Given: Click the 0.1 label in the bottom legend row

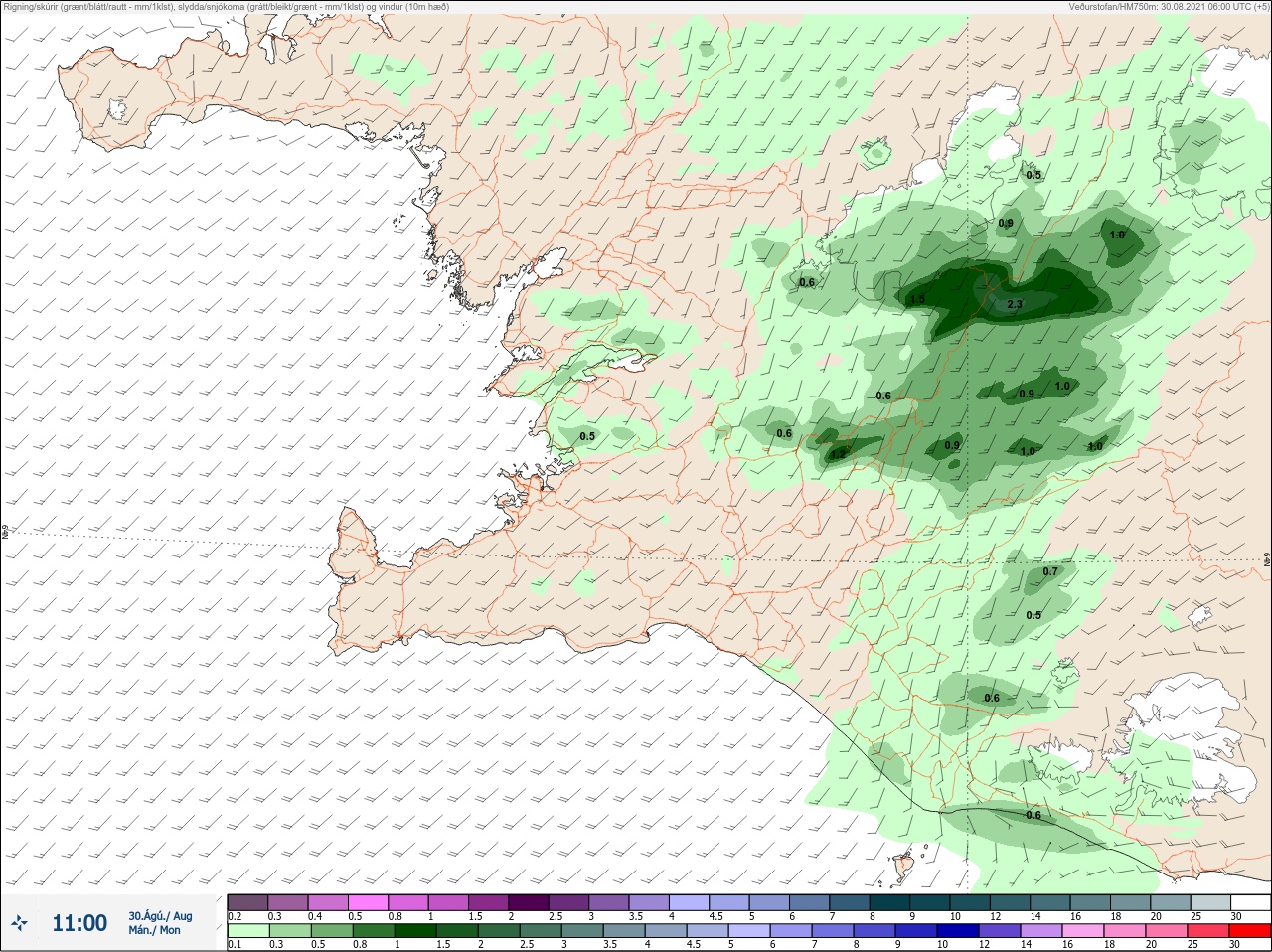Looking at the screenshot, I should [235, 945].
